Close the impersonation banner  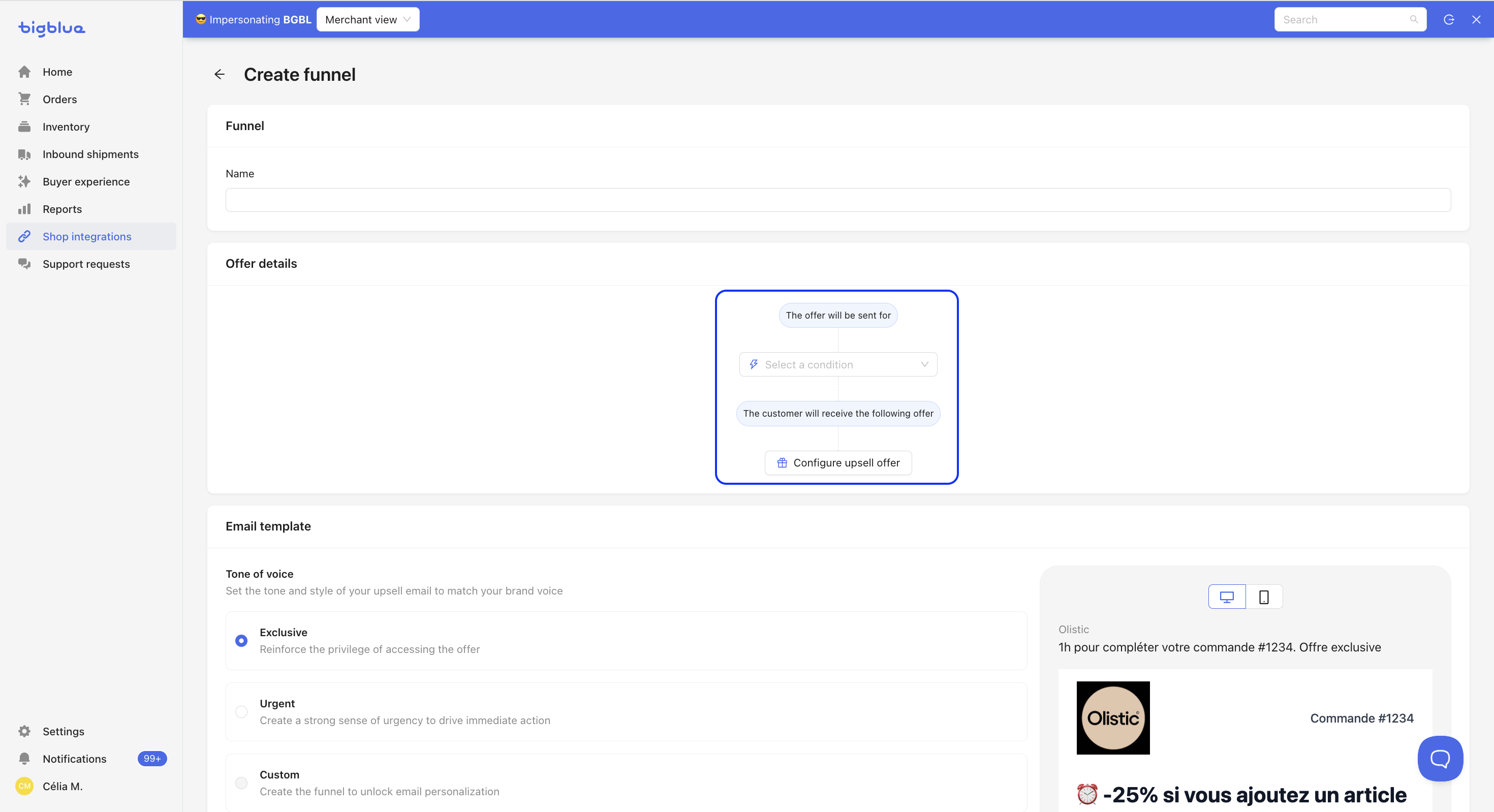(x=1477, y=19)
